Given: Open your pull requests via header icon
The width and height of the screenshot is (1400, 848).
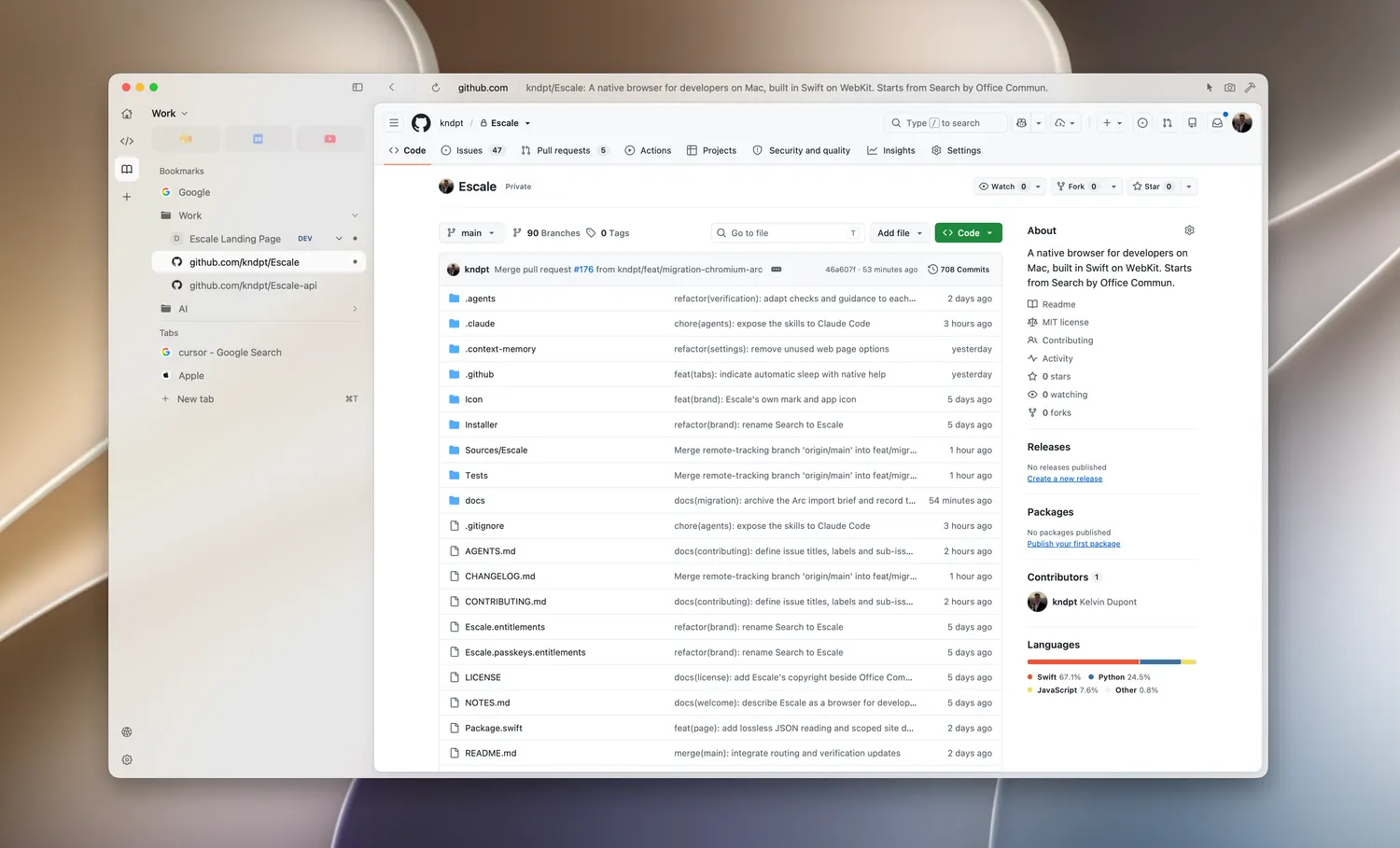Looking at the screenshot, I should pos(1168,123).
